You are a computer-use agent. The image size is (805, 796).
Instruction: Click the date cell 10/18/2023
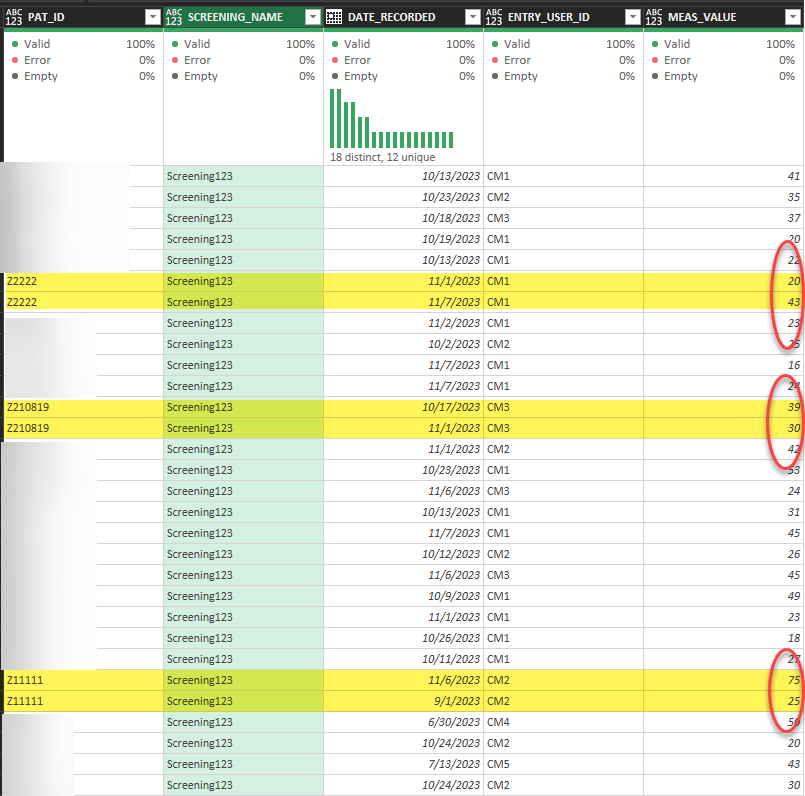(404, 218)
